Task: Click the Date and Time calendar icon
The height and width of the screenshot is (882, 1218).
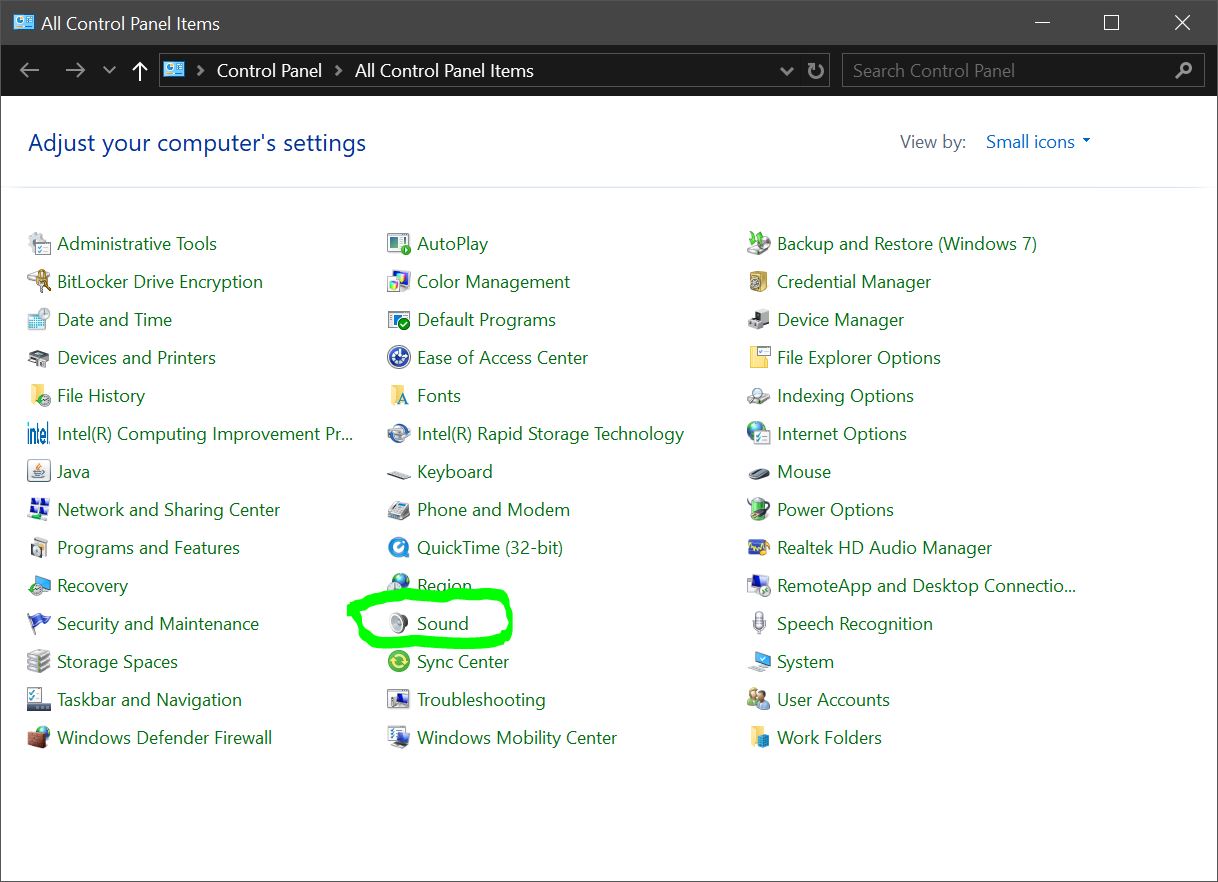Action: pos(39,320)
